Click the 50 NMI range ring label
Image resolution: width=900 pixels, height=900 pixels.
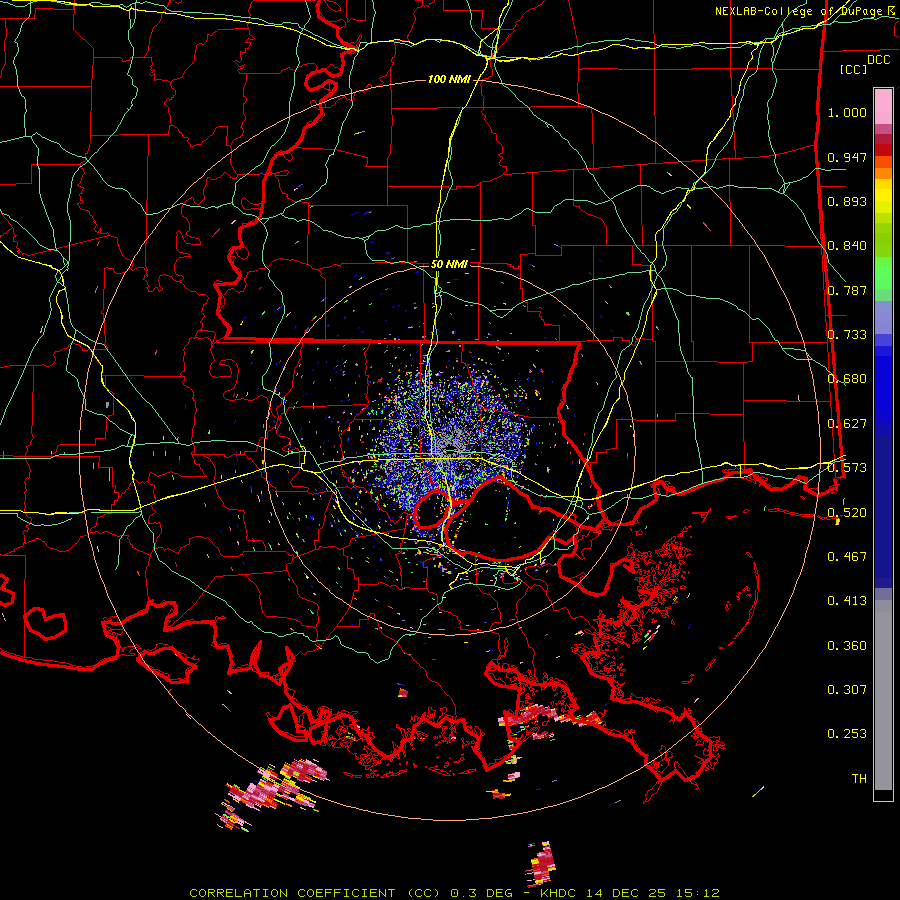pos(449,265)
